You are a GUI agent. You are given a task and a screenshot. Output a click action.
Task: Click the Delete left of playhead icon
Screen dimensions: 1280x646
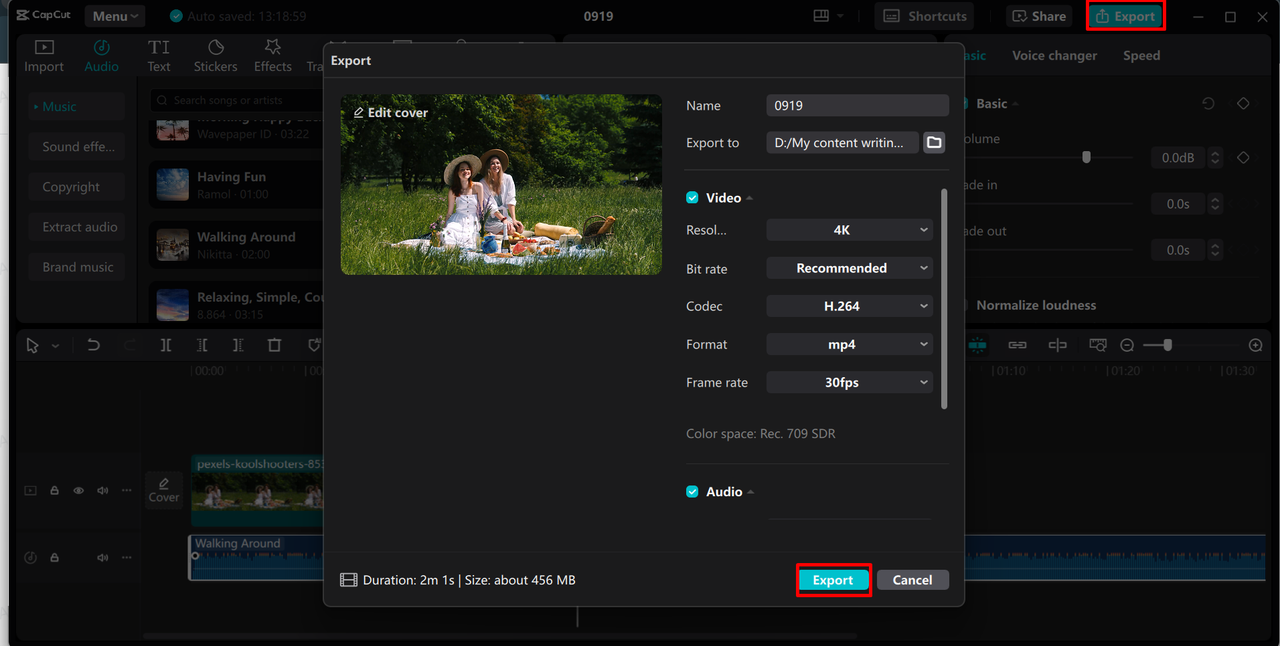pyautogui.click(x=202, y=345)
